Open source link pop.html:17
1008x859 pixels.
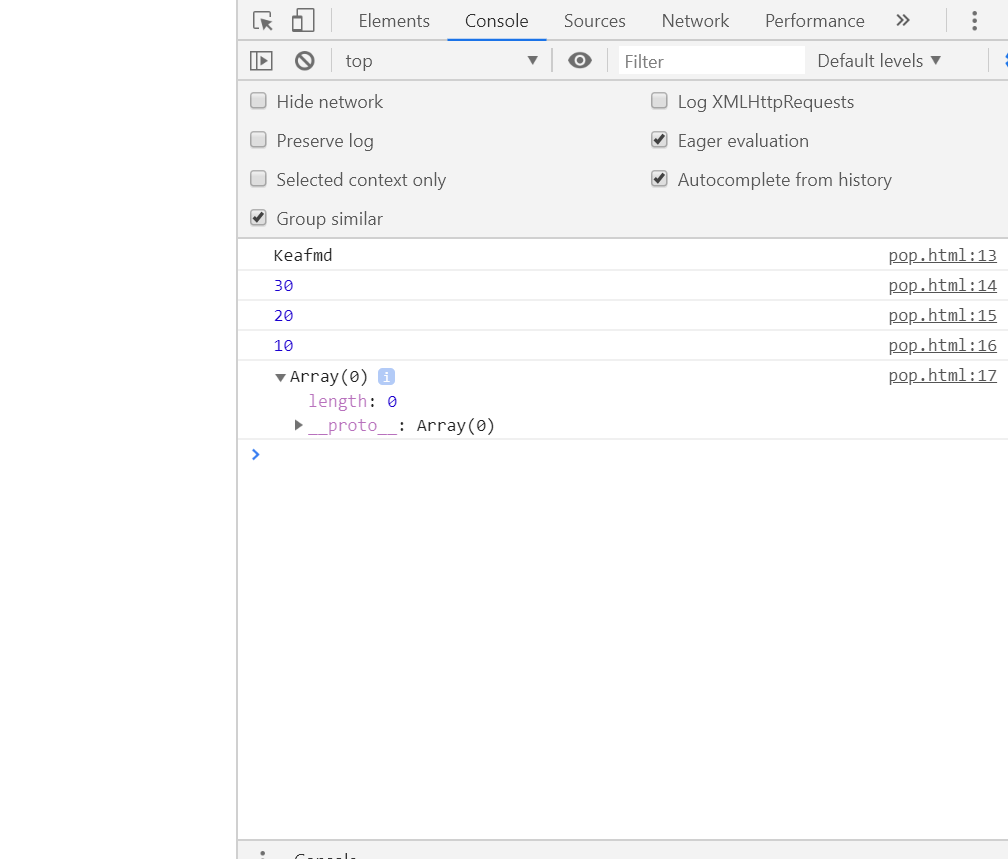(x=942, y=375)
